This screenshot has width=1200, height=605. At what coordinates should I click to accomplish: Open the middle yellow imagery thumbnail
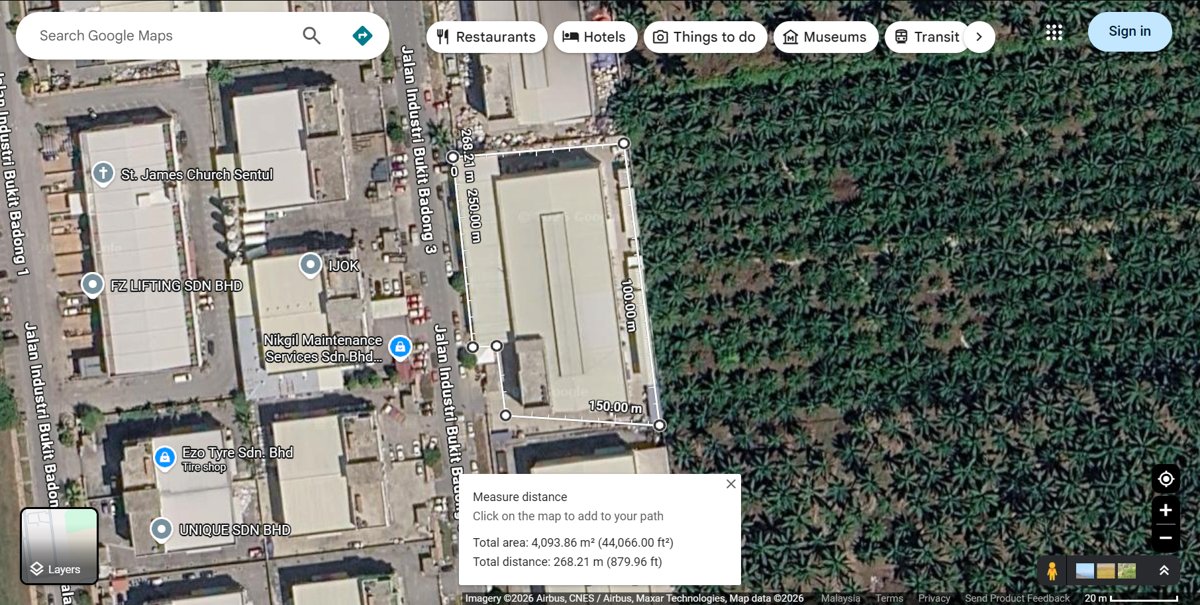pyautogui.click(x=1106, y=571)
